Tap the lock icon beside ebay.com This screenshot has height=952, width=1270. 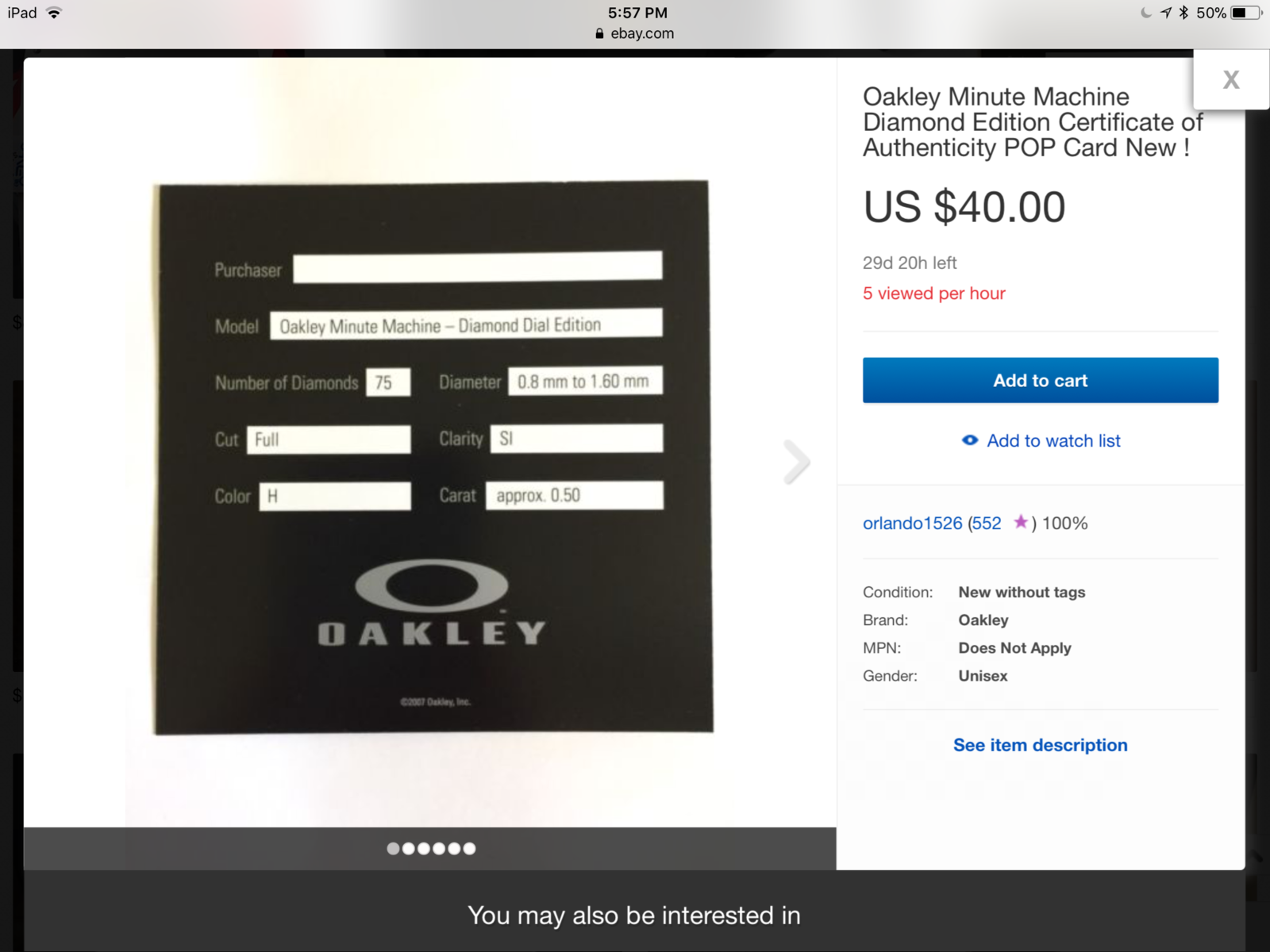point(599,33)
